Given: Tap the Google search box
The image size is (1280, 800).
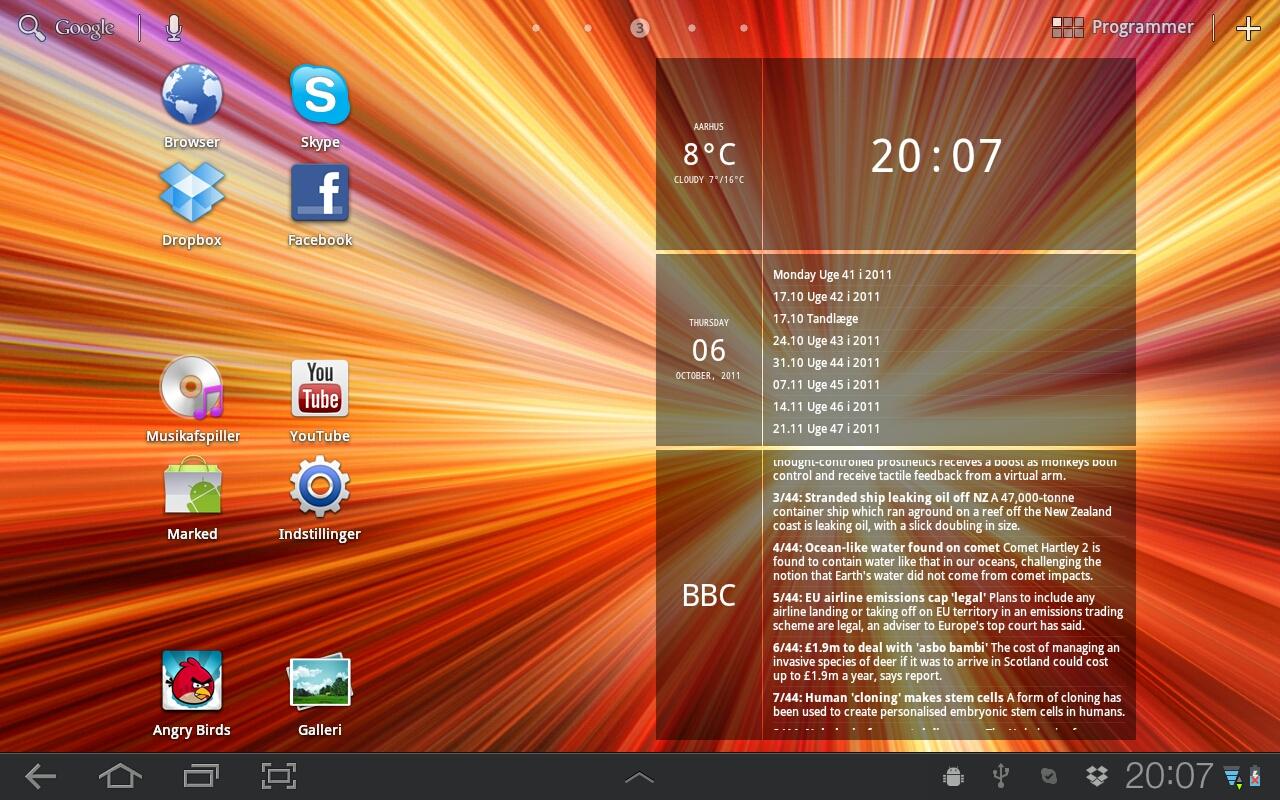Looking at the screenshot, I should click(x=67, y=28).
